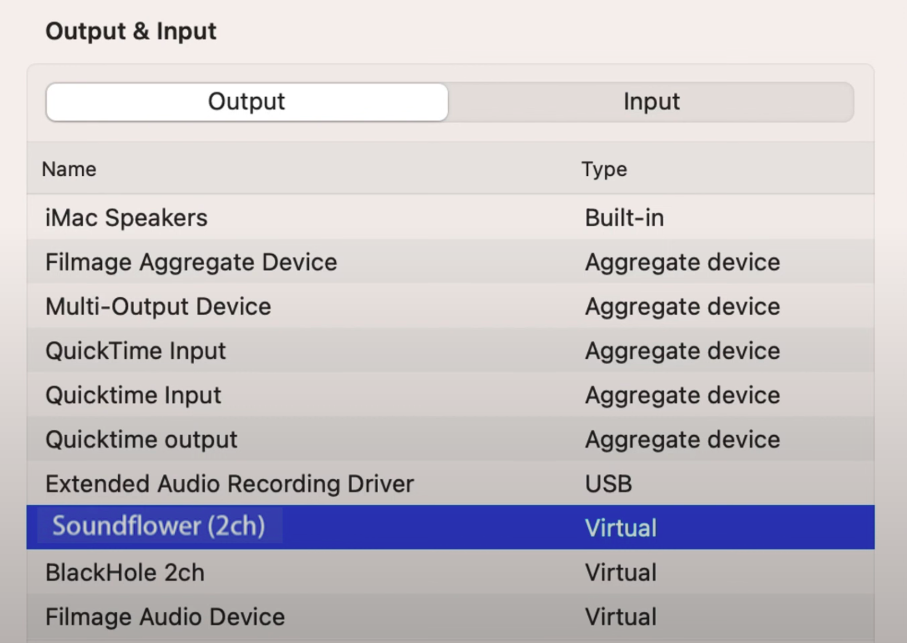Choose Filmage Aggregate Device from list
Screen dimensions: 907x643
(191, 262)
